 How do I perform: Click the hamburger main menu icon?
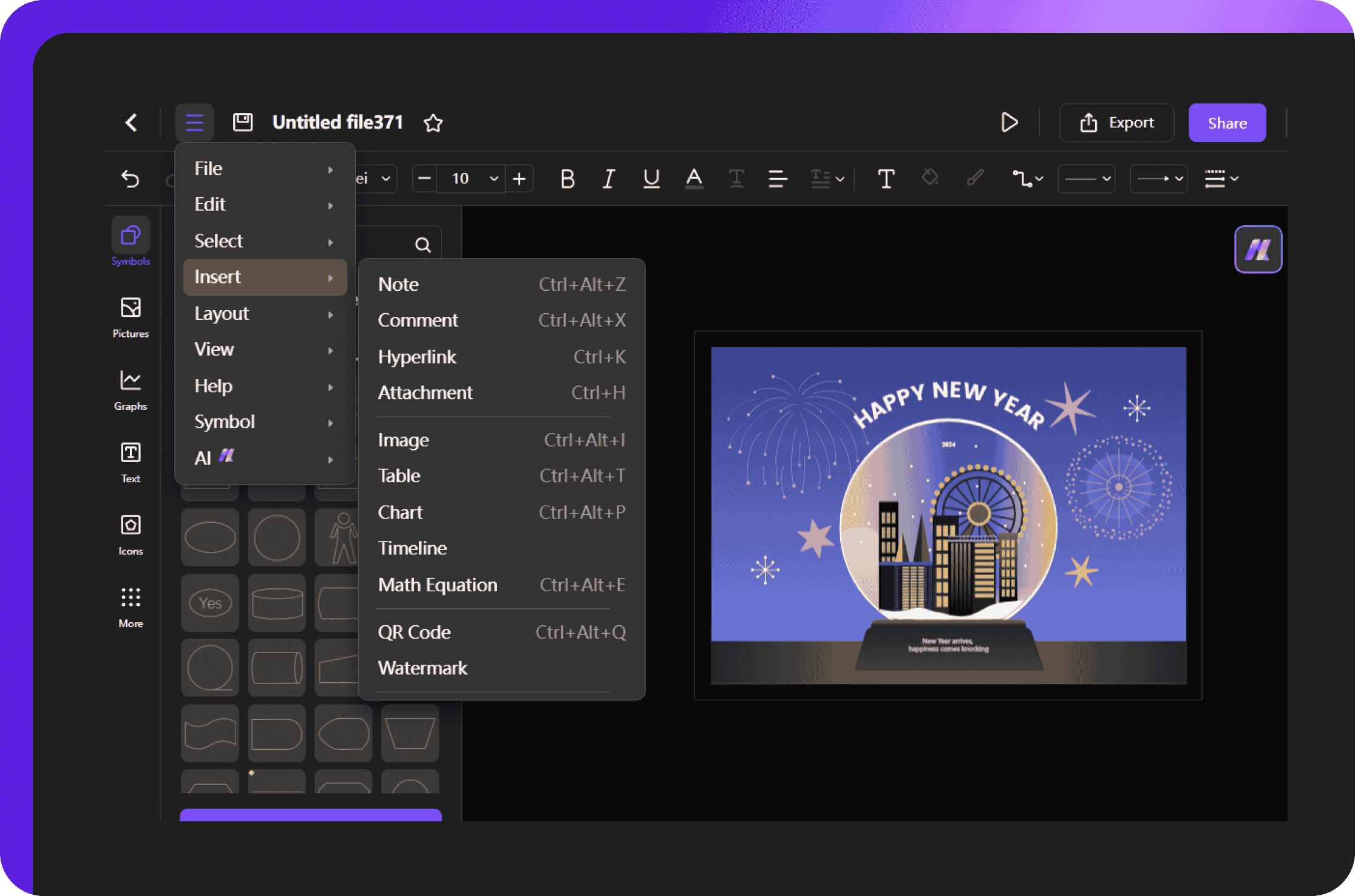point(194,123)
